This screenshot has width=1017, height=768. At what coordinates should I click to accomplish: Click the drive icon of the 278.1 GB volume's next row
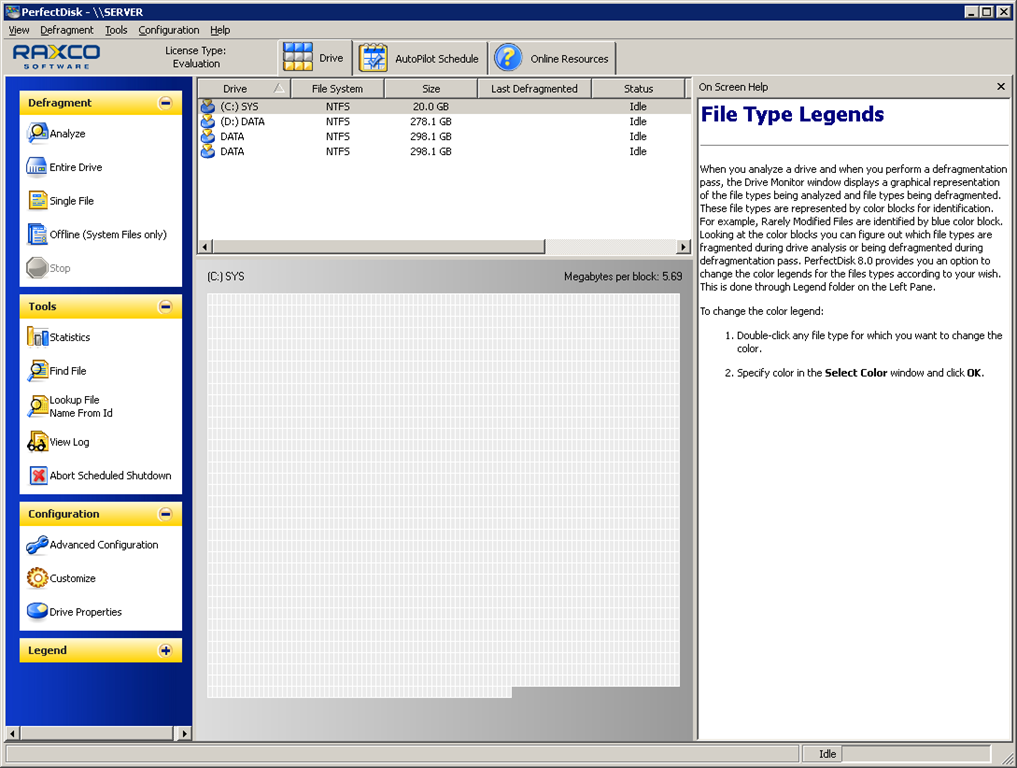[x=208, y=136]
